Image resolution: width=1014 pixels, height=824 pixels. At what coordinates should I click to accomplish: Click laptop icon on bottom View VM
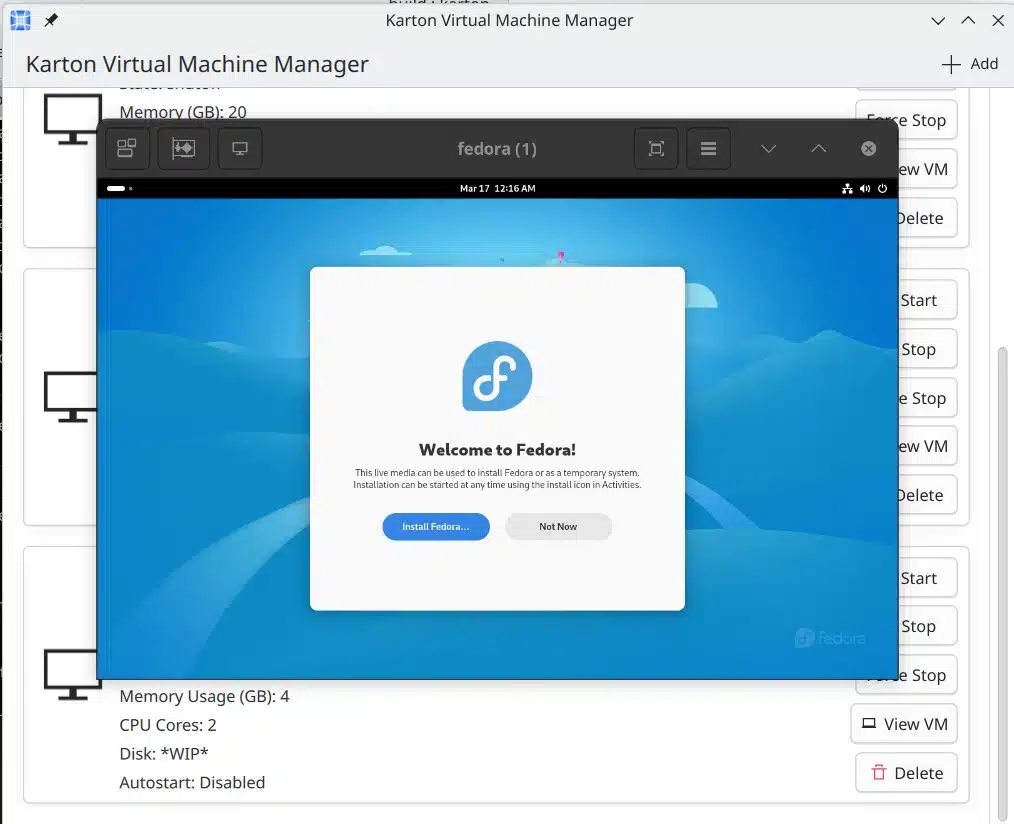click(869, 723)
